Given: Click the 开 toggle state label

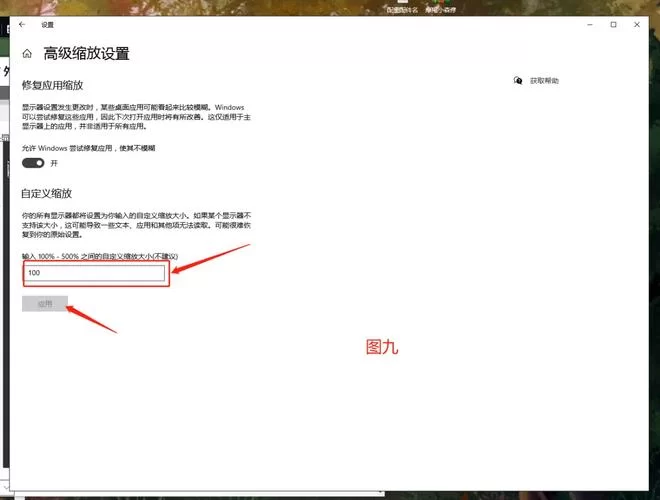Looking at the screenshot, I should click(x=54, y=163).
